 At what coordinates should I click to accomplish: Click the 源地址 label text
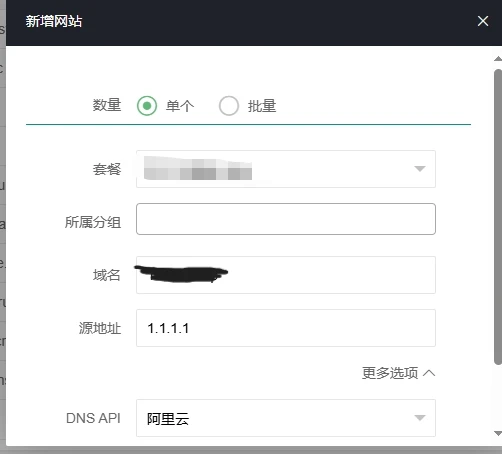click(100, 328)
